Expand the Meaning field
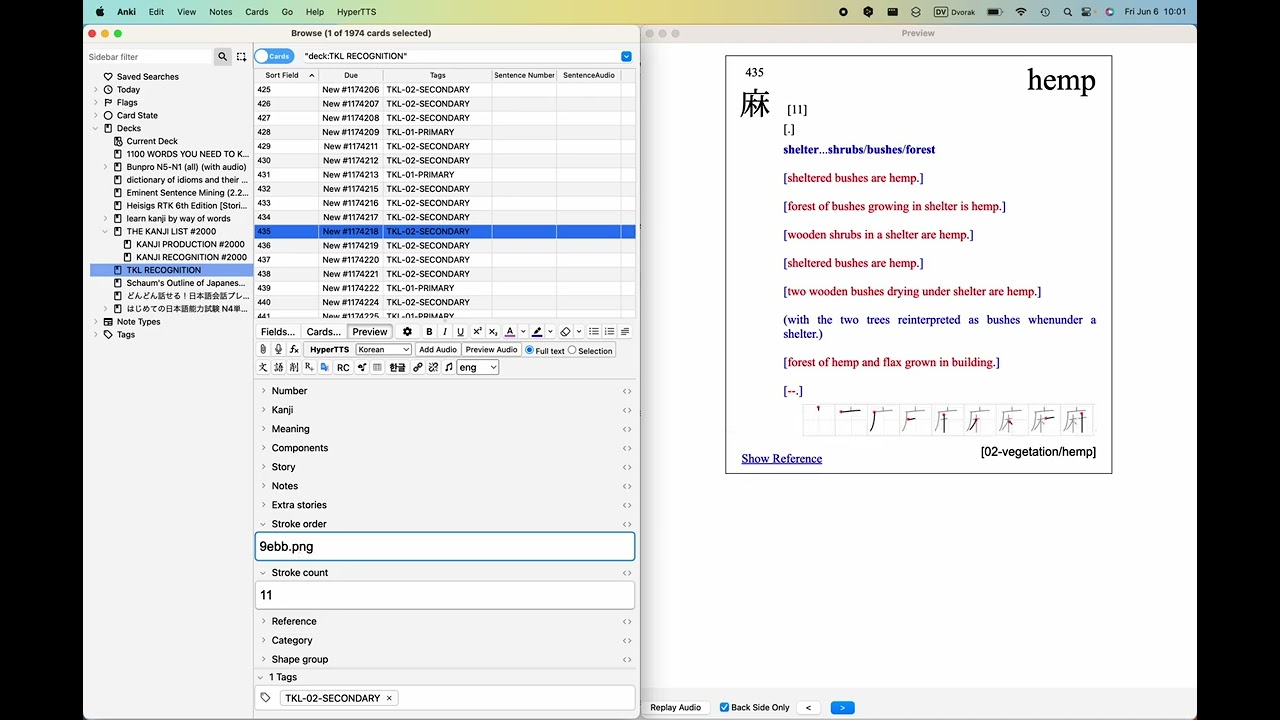The image size is (1280, 720). point(264,429)
